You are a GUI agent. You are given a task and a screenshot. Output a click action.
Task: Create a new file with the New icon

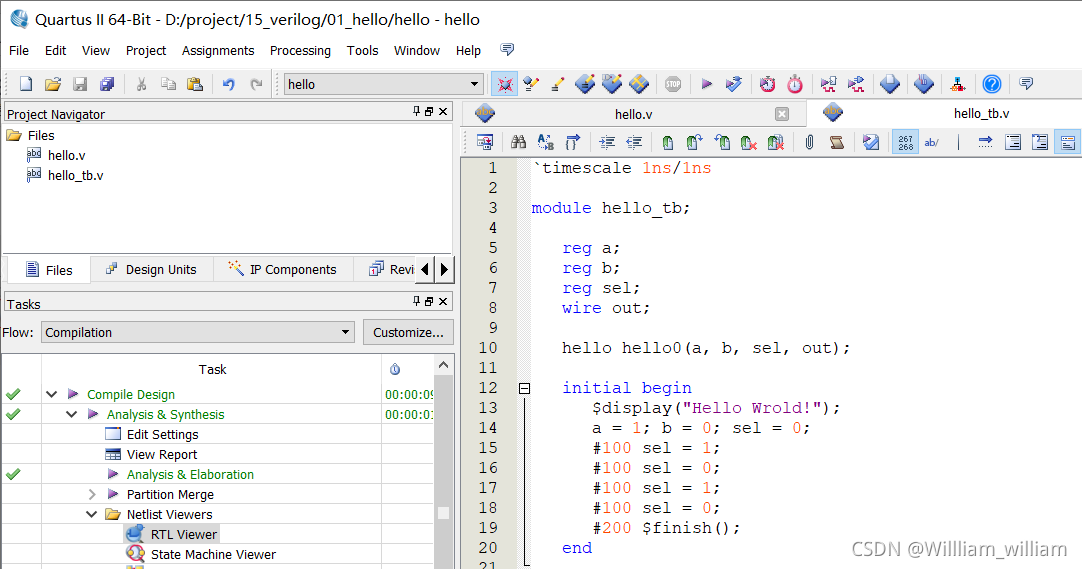[26, 84]
